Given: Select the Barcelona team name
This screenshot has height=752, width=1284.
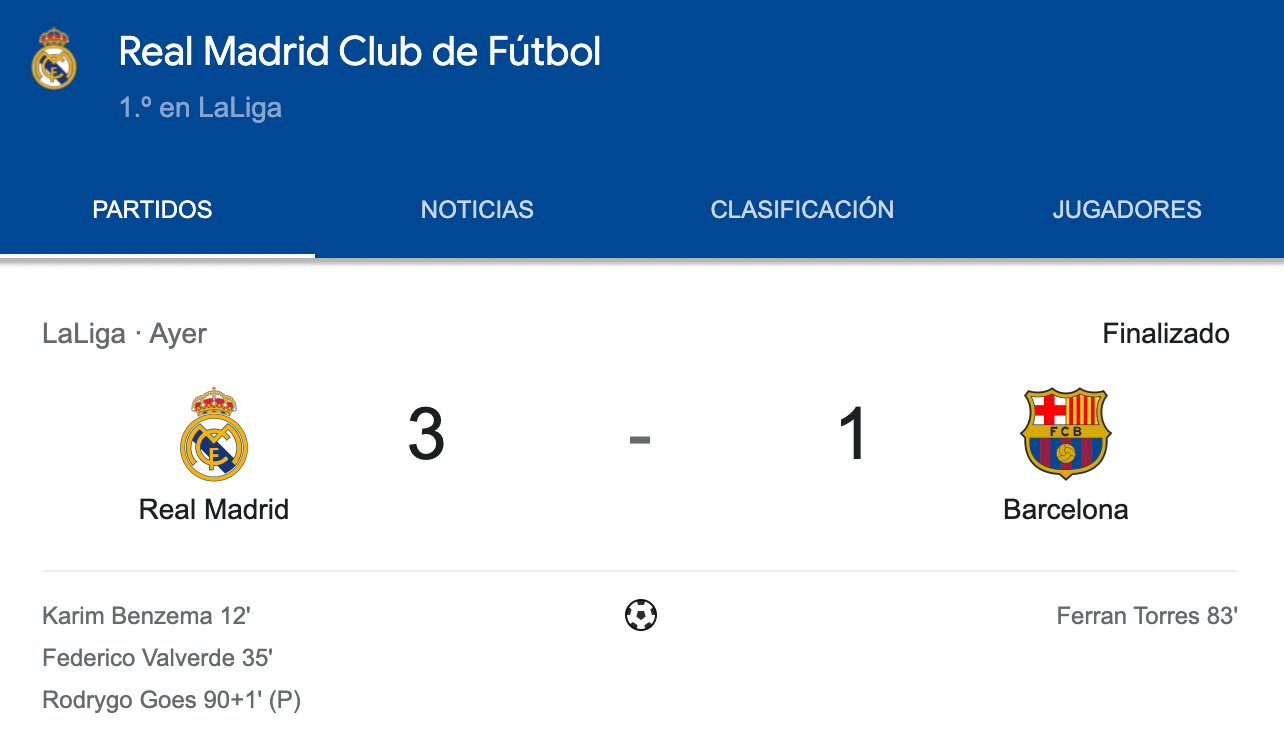Looking at the screenshot, I should 1065,509.
